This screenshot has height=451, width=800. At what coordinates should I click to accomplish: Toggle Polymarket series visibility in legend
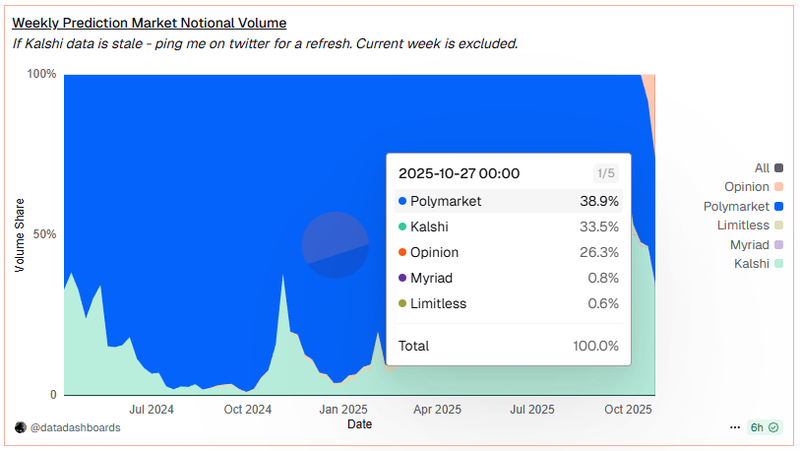tap(736, 206)
